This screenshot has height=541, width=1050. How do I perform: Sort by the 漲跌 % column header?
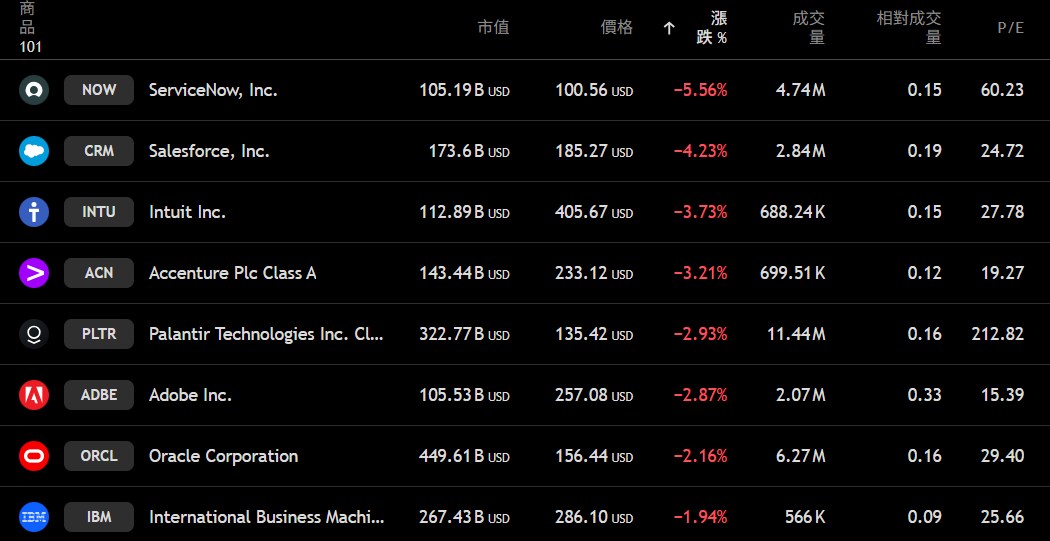point(711,28)
